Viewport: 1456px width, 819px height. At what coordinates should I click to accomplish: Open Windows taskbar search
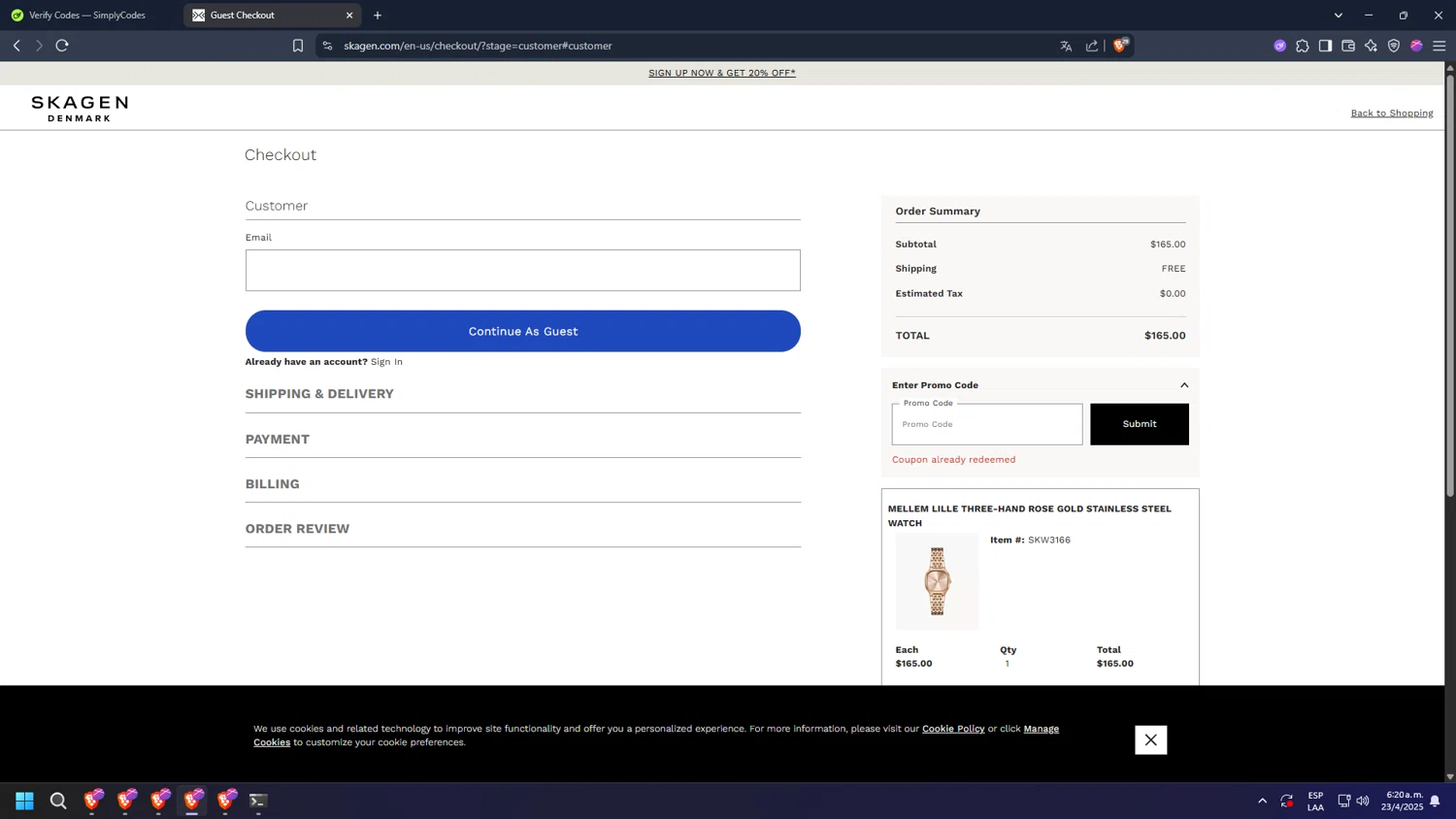tap(58, 801)
